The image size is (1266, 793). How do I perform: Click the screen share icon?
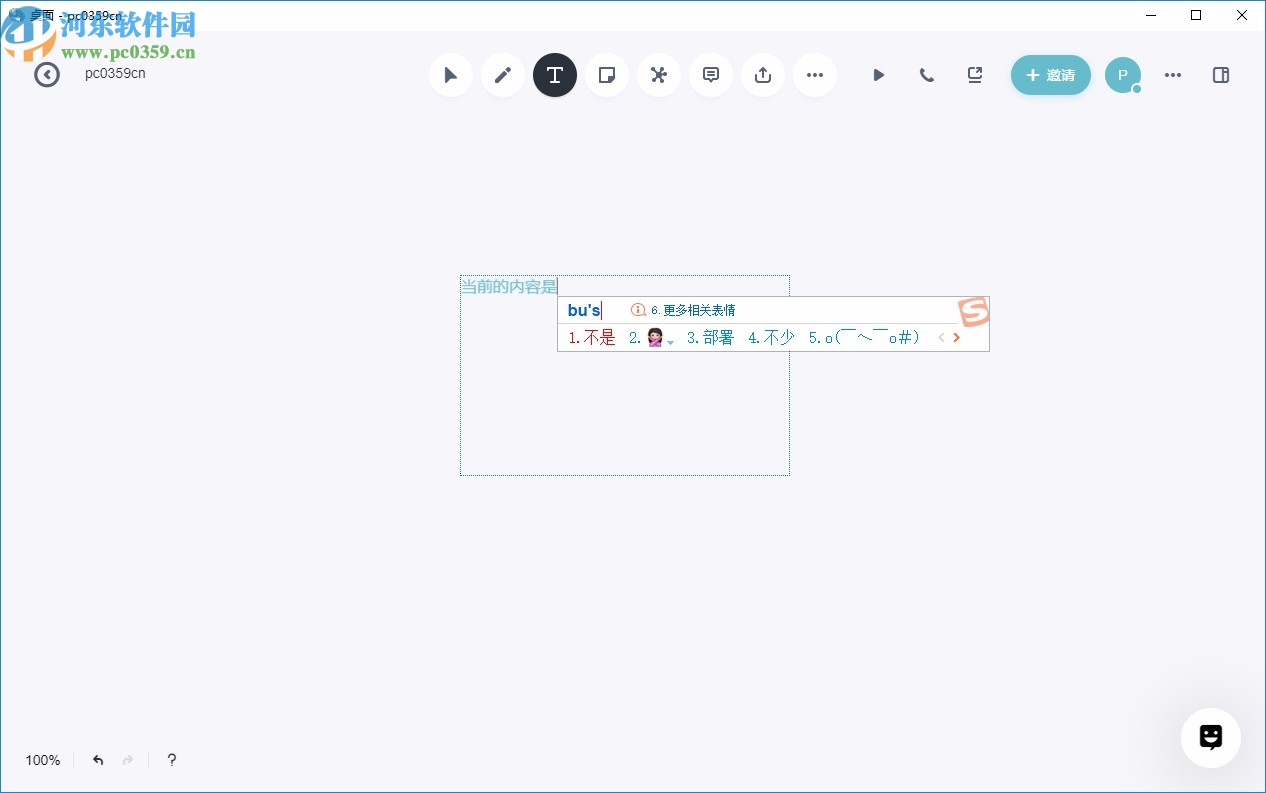975,75
